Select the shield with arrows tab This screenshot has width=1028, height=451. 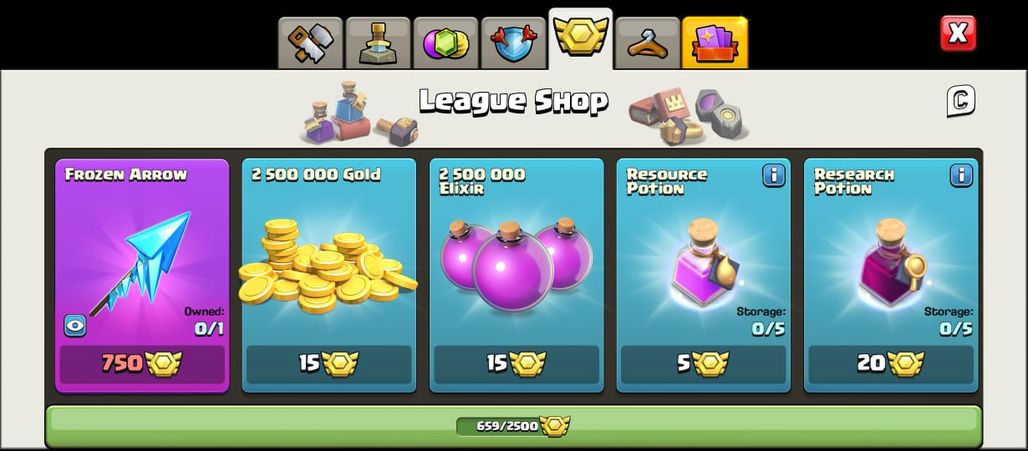click(x=513, y=43)
